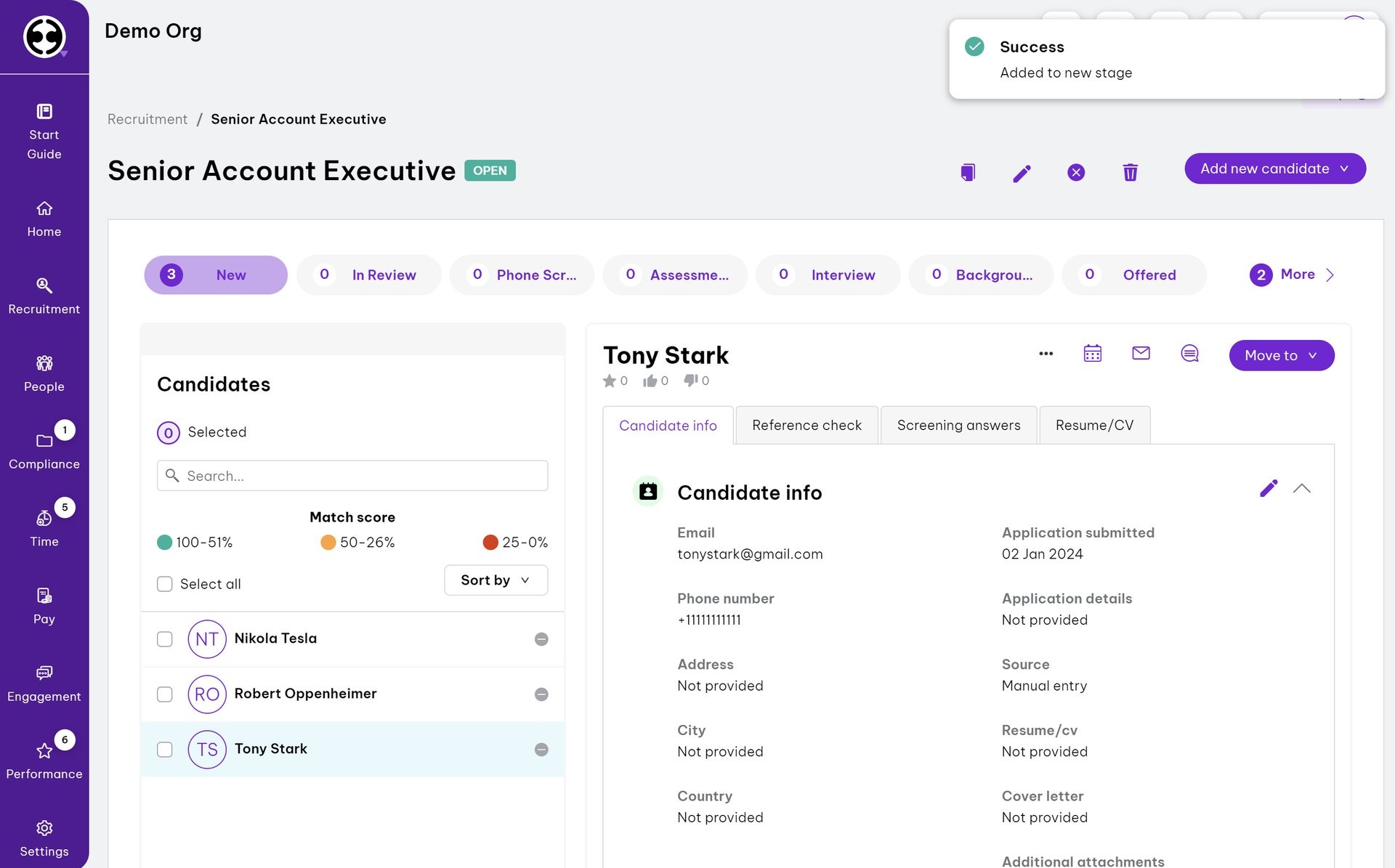1395x868 pixels.
Task: Tick the Select all checkbox
Action: click(165, 584)
